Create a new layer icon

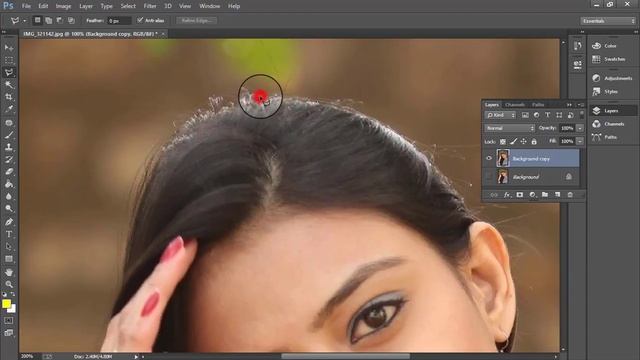558,195
